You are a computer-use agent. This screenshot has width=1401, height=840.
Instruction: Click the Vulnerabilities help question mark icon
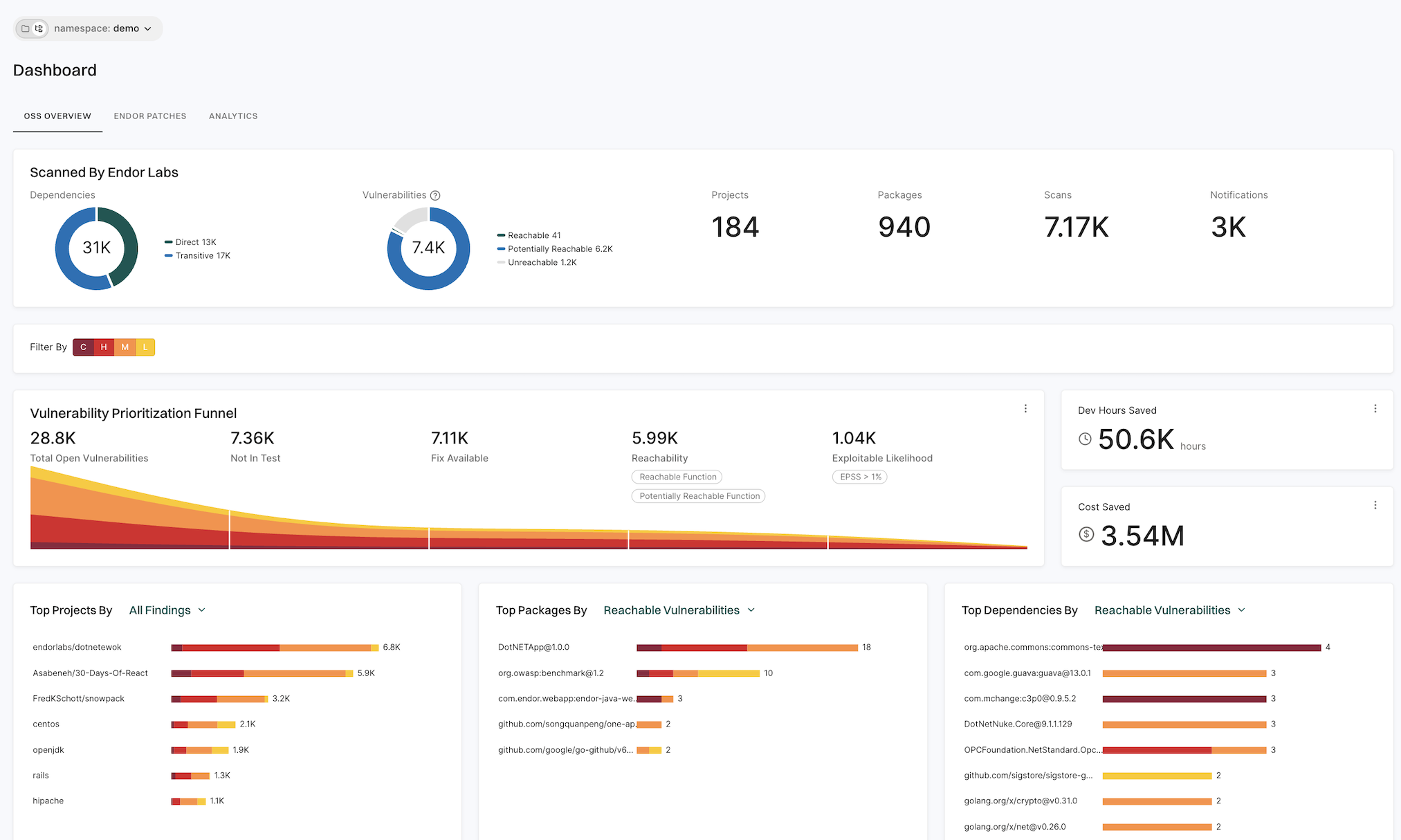coord(435,196)
